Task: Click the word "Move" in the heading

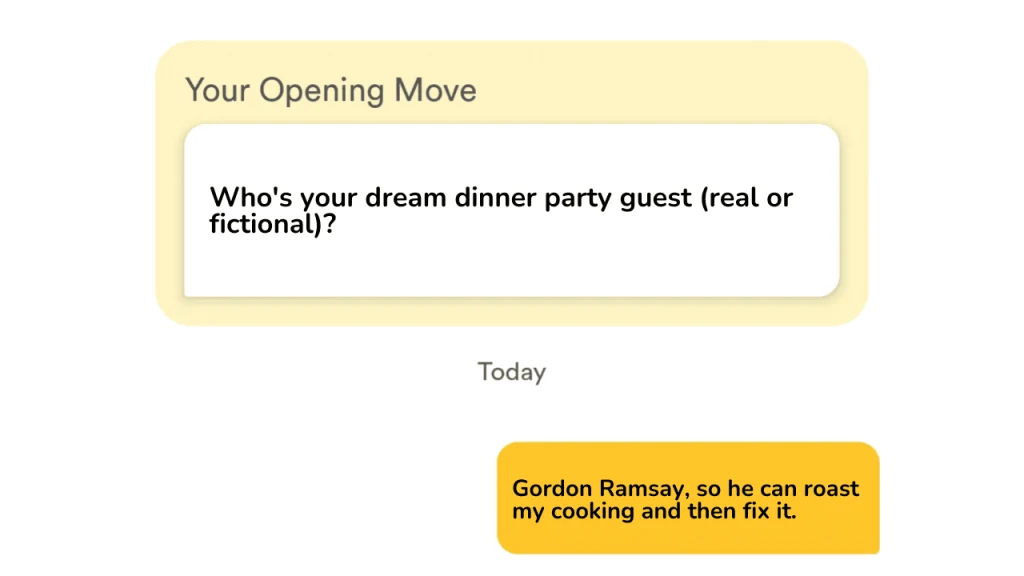Action: pos(435,90)
